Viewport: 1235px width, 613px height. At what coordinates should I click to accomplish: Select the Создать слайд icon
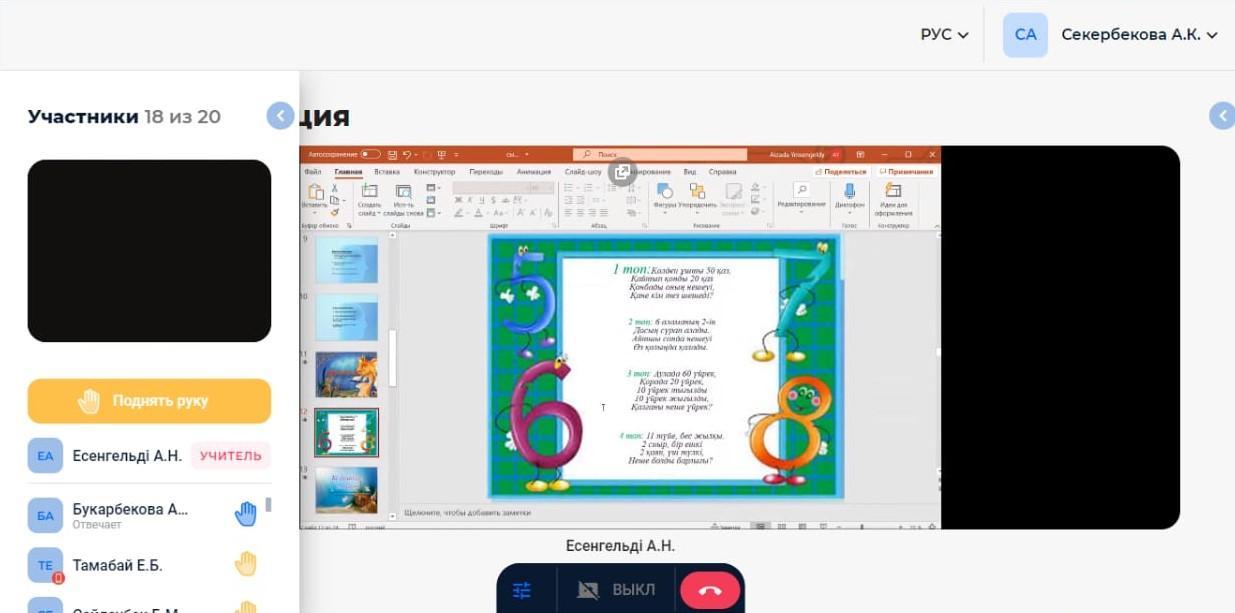tap(370, 191)
